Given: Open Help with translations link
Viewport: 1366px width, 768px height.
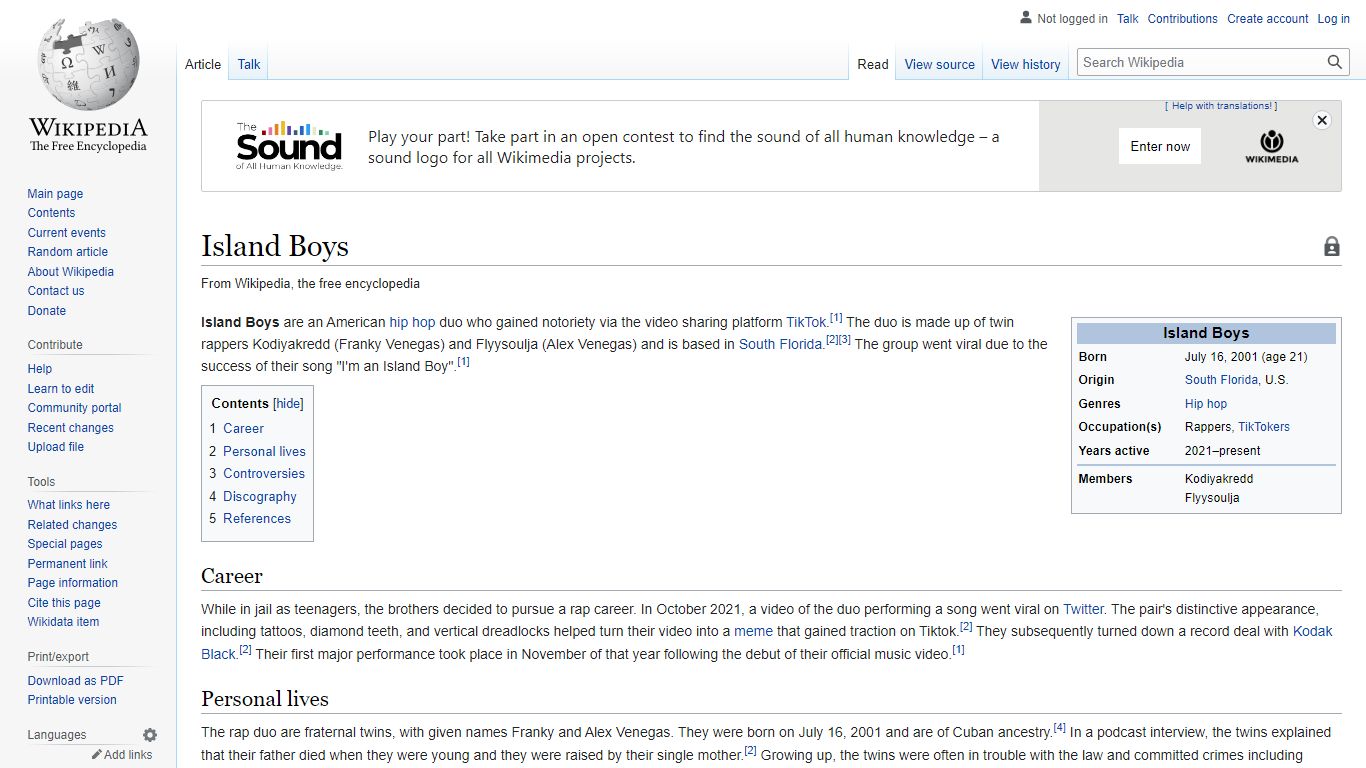Looking at the screenshot, I should click(x=1222, y=106).
